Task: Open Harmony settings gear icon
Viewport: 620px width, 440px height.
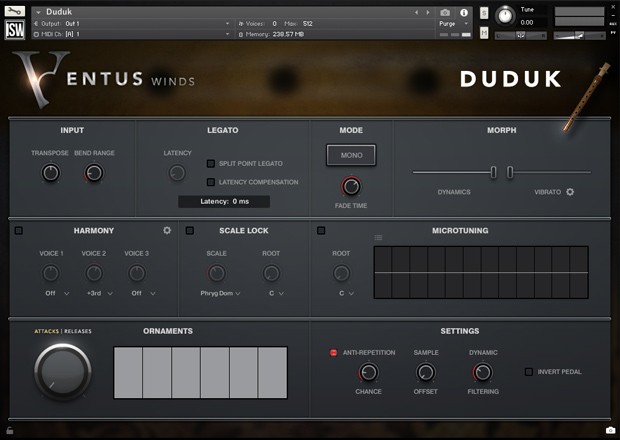Action: (167, 230)
